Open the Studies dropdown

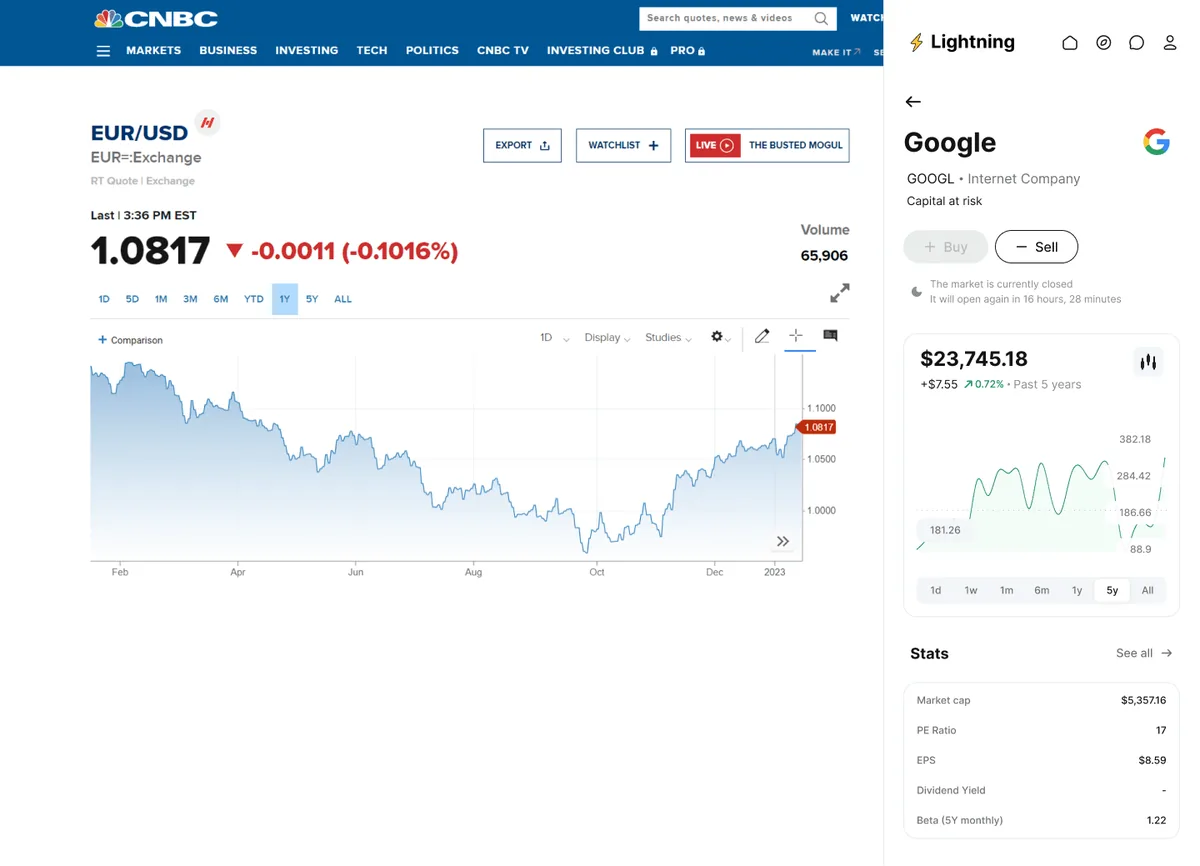[669, 338]
